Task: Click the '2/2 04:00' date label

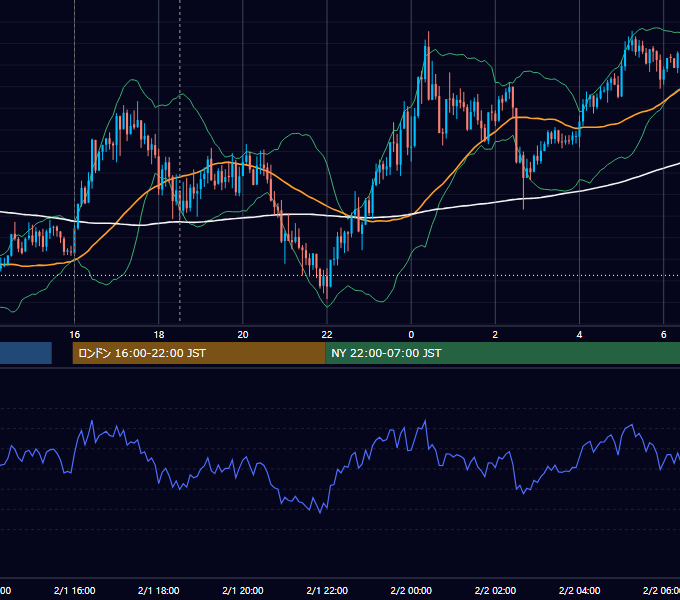Action: click(x=579, y=590)
